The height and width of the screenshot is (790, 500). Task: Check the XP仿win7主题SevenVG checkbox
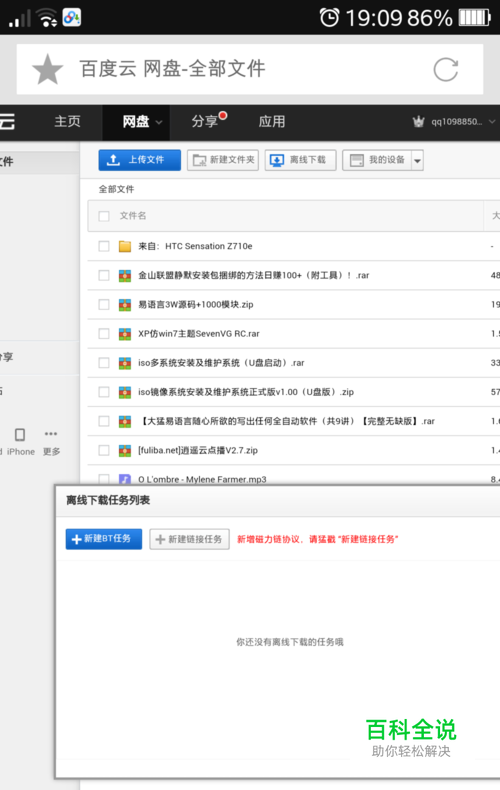point(104,334)
